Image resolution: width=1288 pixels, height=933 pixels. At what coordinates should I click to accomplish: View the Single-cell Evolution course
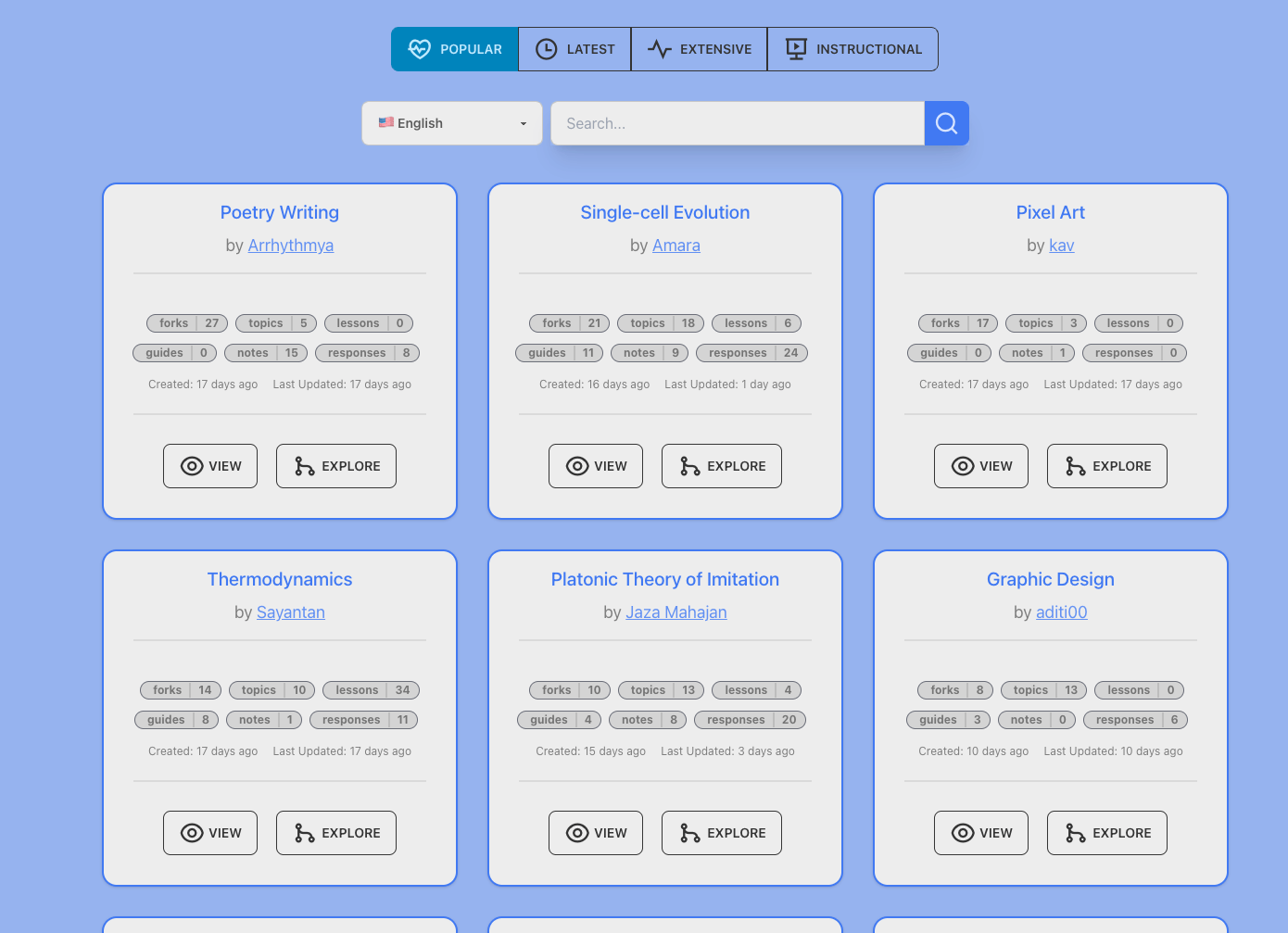pyautogui.click(x=596, y=466)
